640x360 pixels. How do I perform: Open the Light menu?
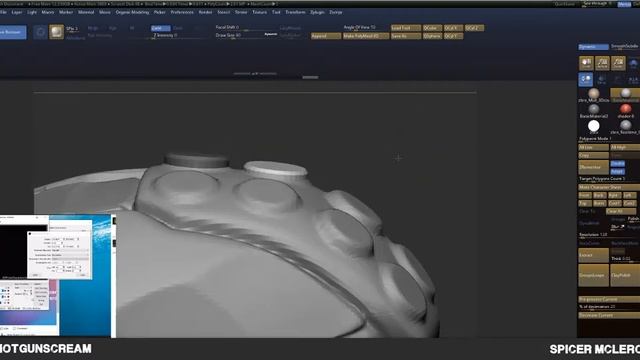tap(32, 12)
